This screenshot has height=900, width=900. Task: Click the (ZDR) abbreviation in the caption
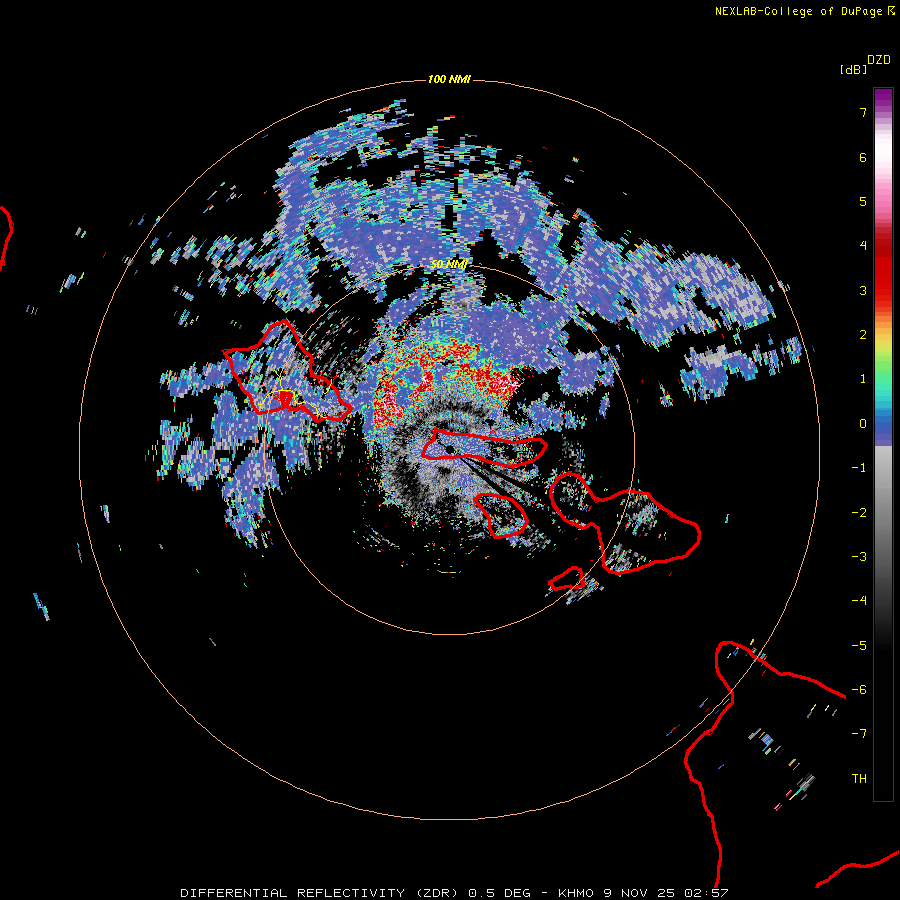[436, 893]
